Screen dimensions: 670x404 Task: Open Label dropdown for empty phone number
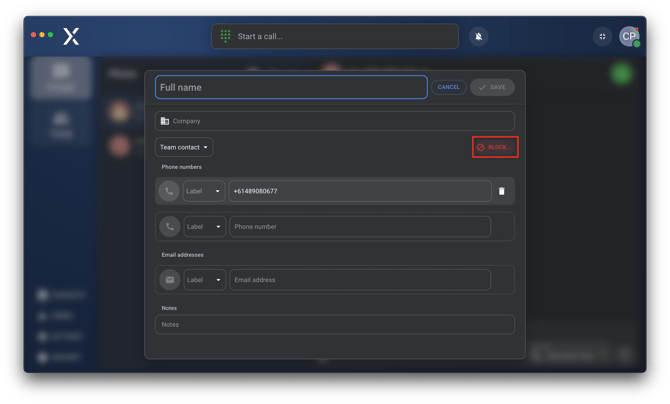204,226
